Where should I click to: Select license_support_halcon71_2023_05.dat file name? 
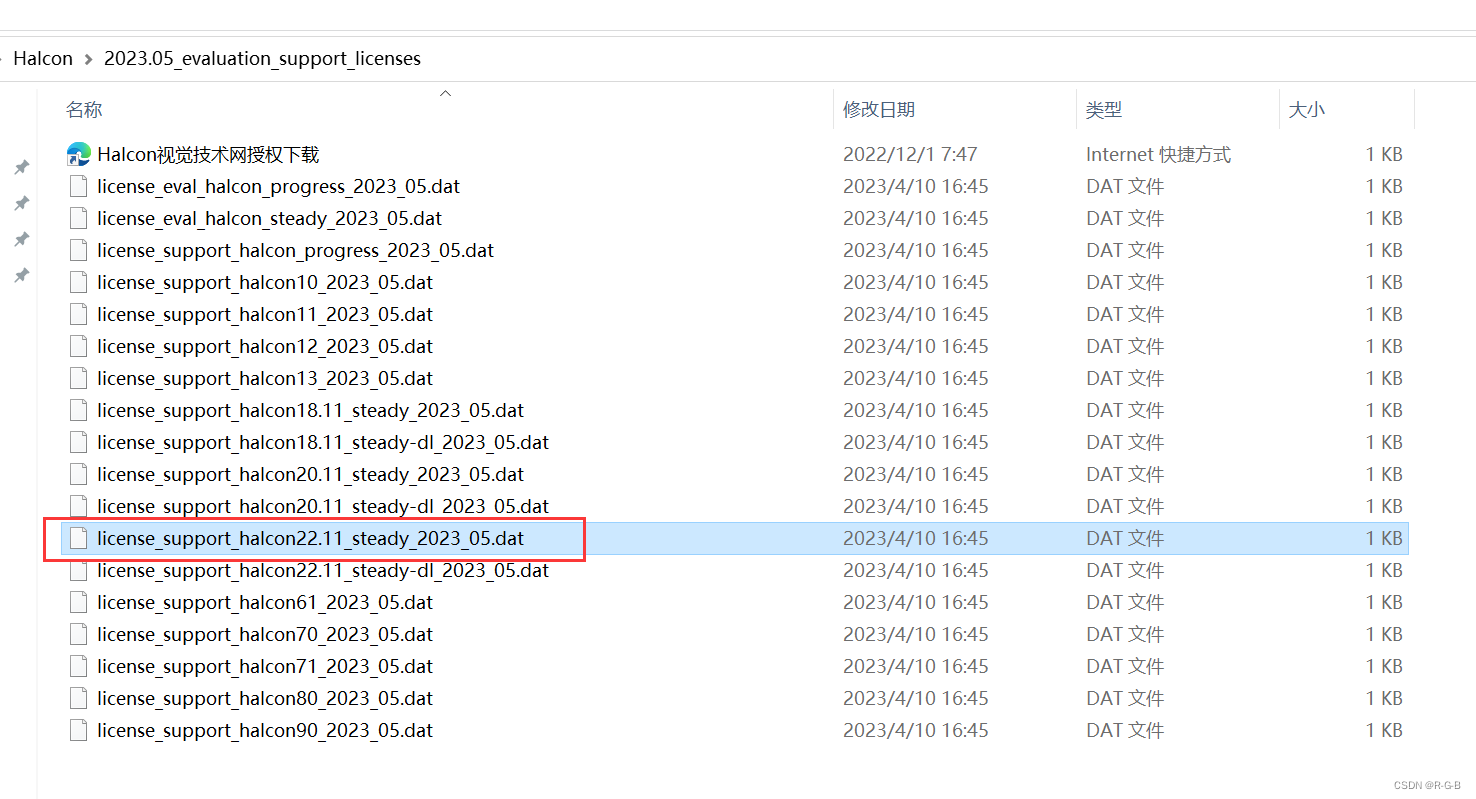[x=265, y=666]
